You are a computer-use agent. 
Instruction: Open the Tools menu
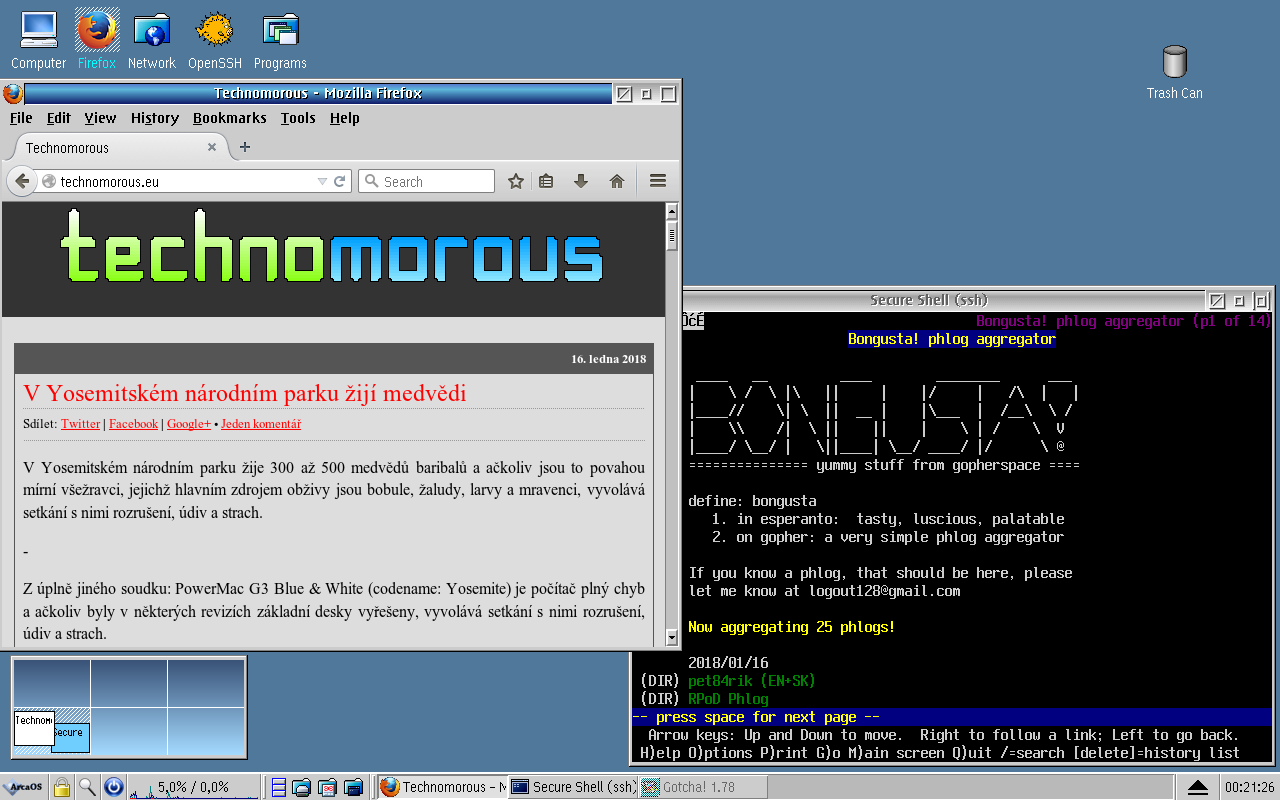click(x=297, y=118)
